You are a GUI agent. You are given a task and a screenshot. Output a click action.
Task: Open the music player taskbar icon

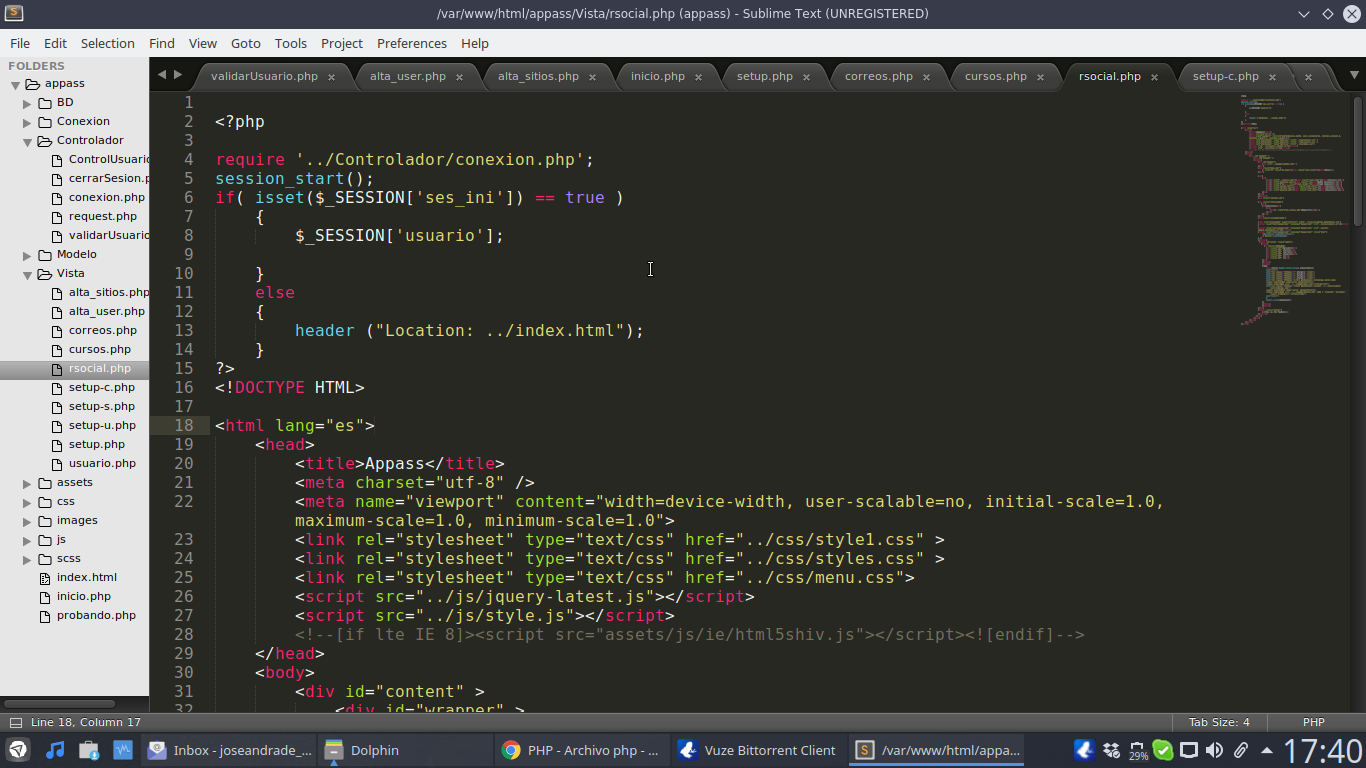(x=55, y=750)
